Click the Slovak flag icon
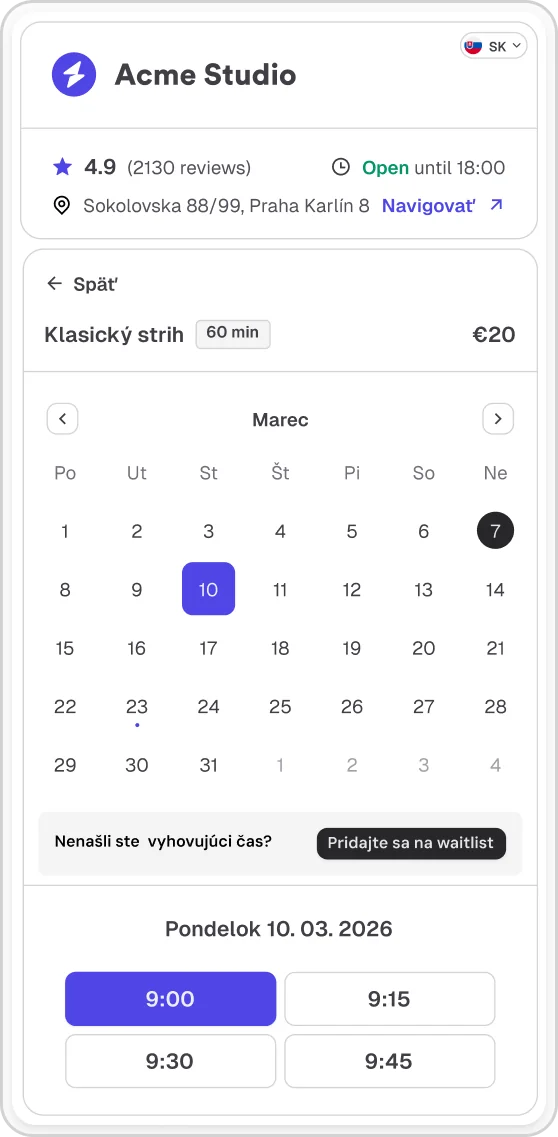The height and width of the screenshot is (1137, 558). [473, 46]
